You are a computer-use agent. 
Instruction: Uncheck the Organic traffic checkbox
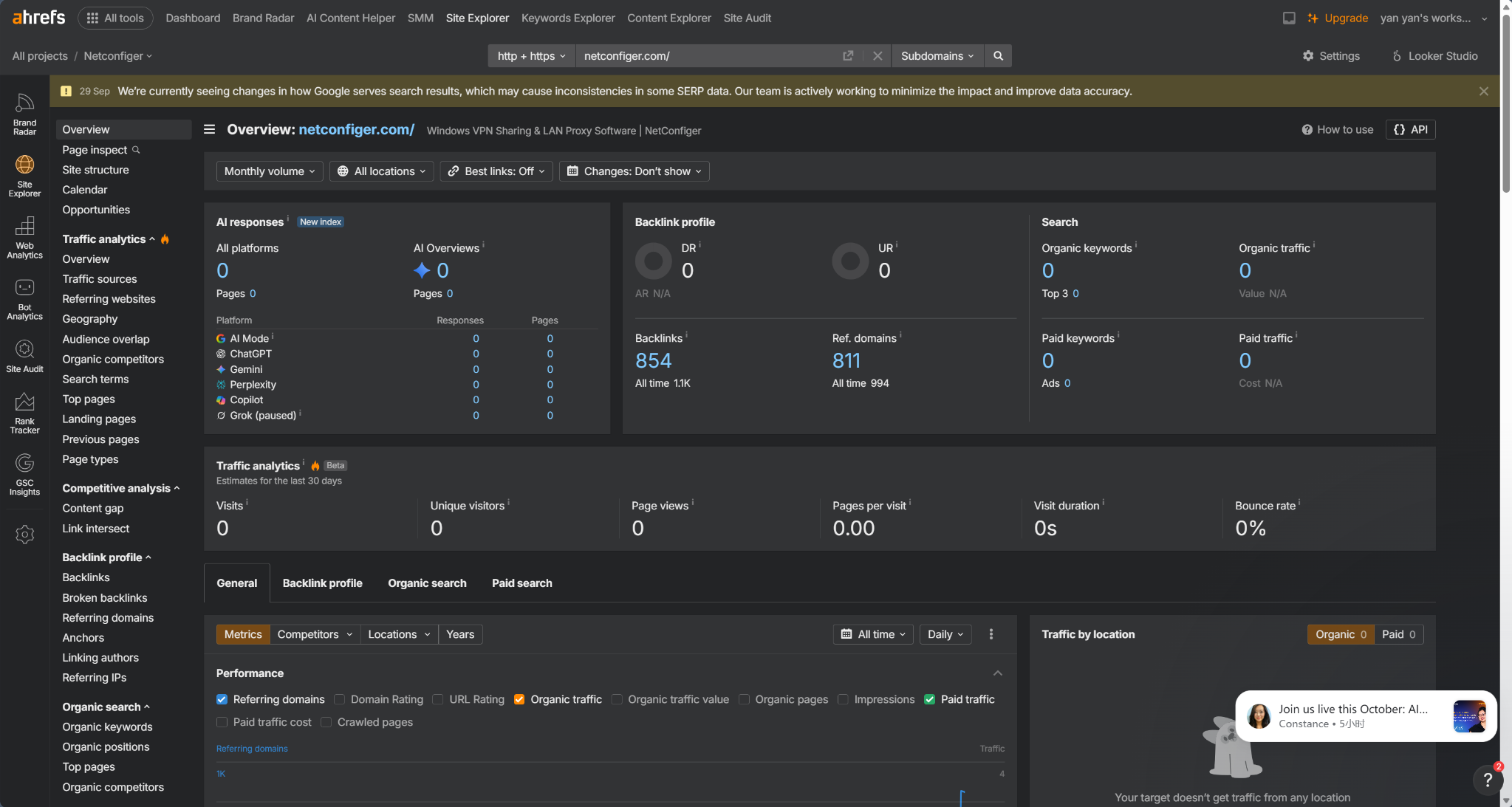coord(519,698)
